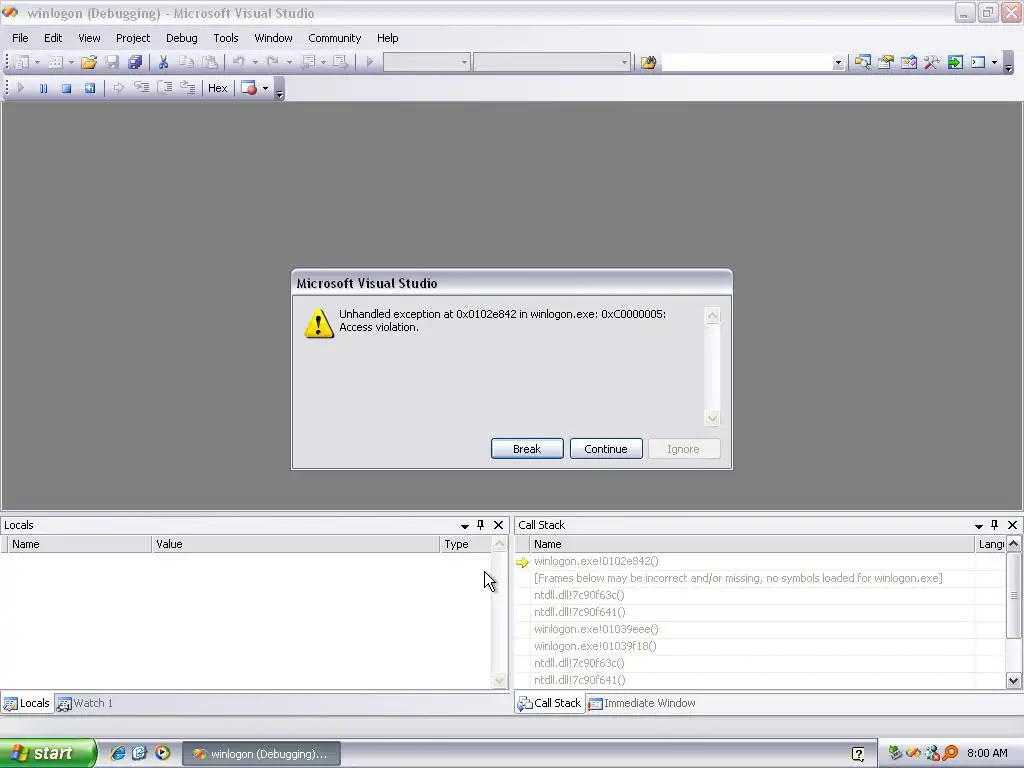Click the Show Next Statement arrow icon
This screenshot has height=768, width=1024.
[118, 88]
